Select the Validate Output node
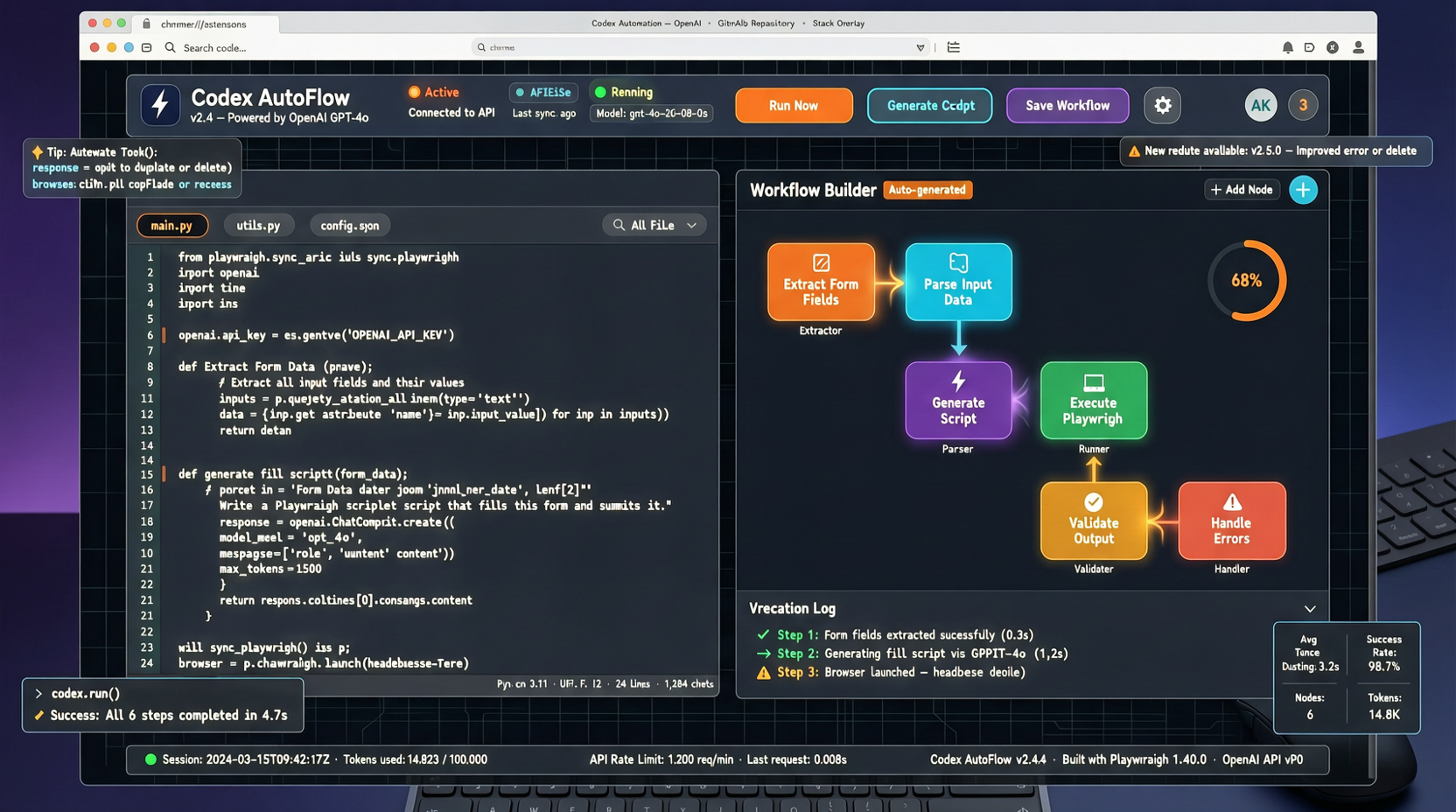 point(1093,521)
